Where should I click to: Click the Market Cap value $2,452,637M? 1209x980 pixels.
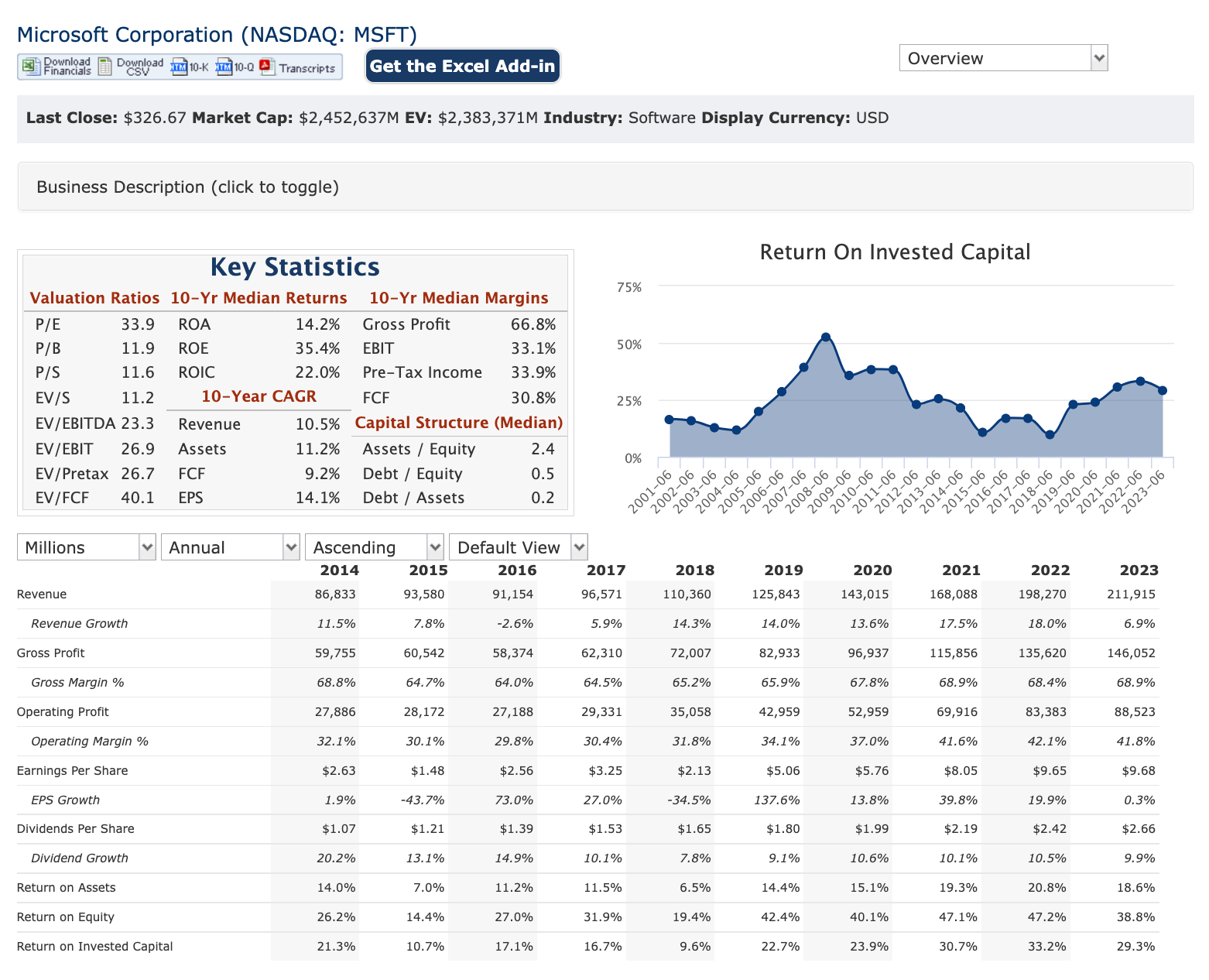[349, 118]
